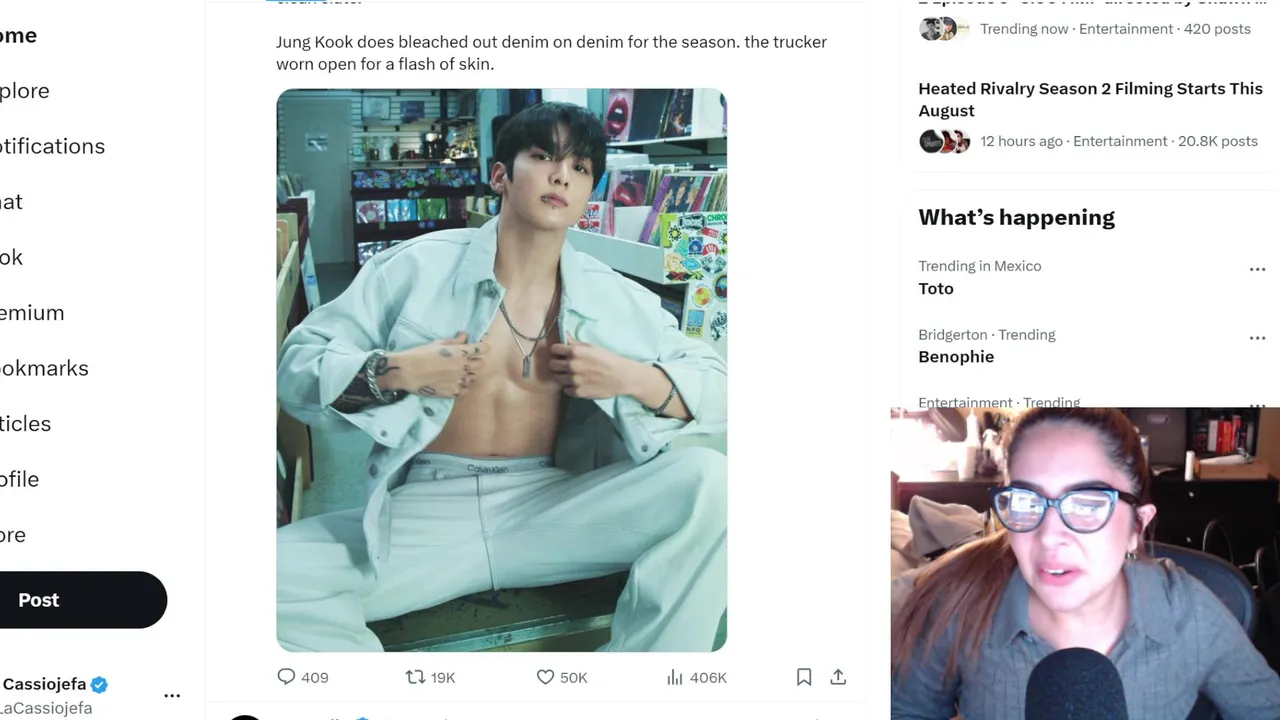Repost the tweet with 19K reposts
The image size is (1280, 720).
click(x=415, y=677)
